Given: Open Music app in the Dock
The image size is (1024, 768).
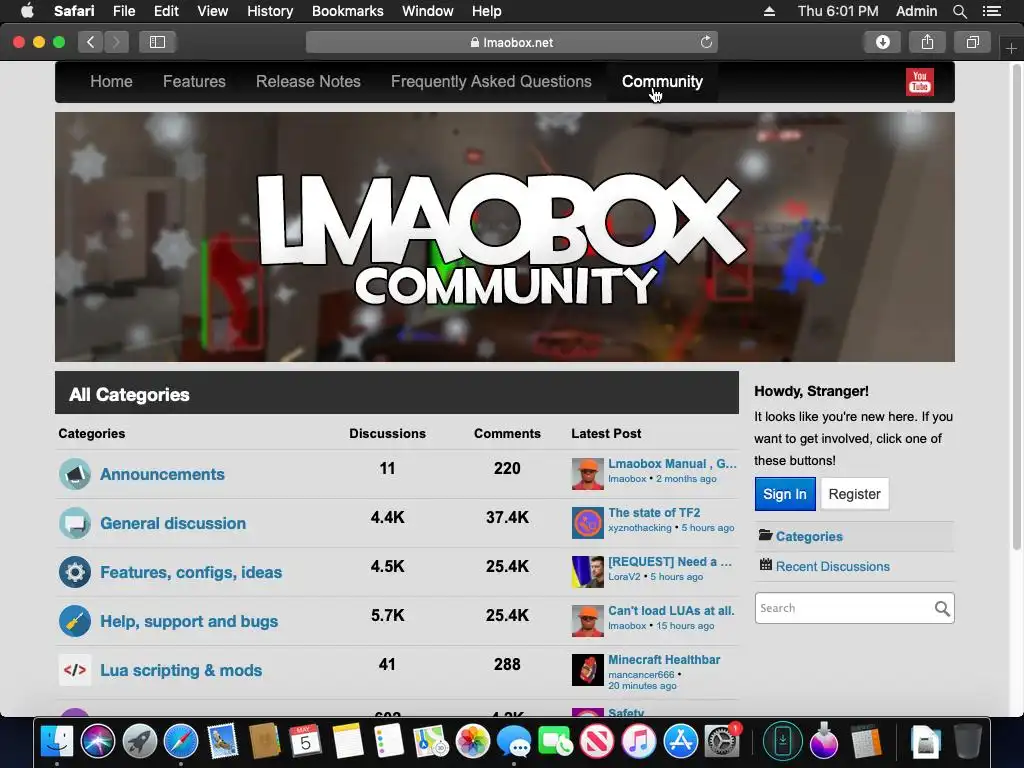Looking at the screenshot, I should point(639,741).
